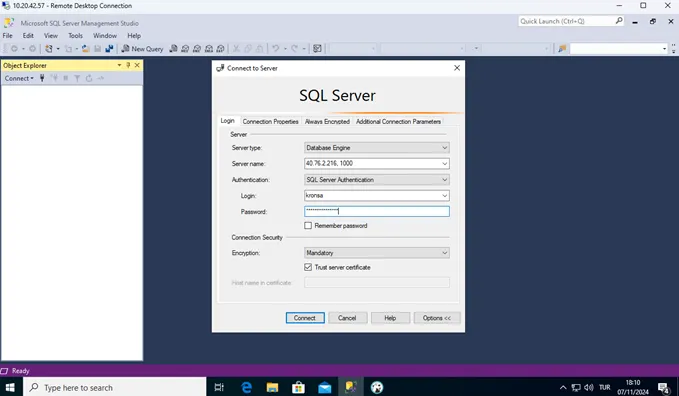Pin the Object Explorer panel with pushpin
The width and height of the screenshot is (679, 396).
[128, 65]
